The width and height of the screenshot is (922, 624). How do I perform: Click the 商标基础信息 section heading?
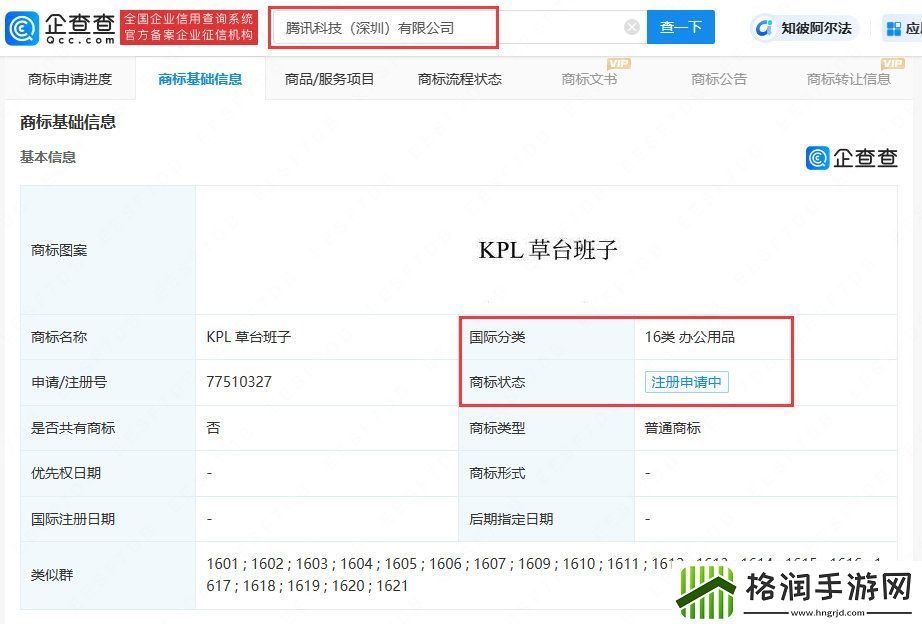click(68, 122)
